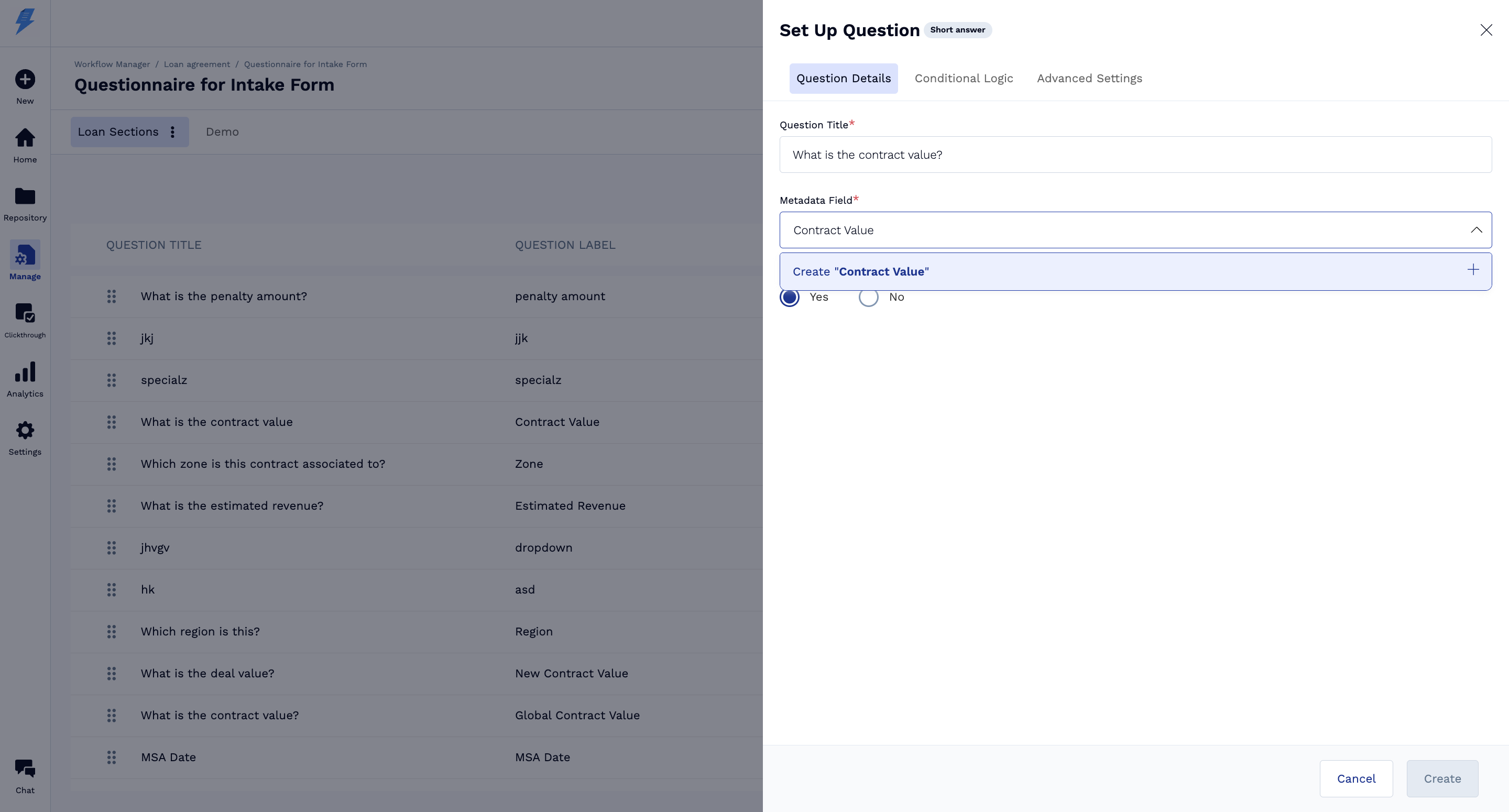Open Loan agreement breadcrumb link
This screenshot has width=1509, height=812.
pyautogui.click(x=197, y=64)
